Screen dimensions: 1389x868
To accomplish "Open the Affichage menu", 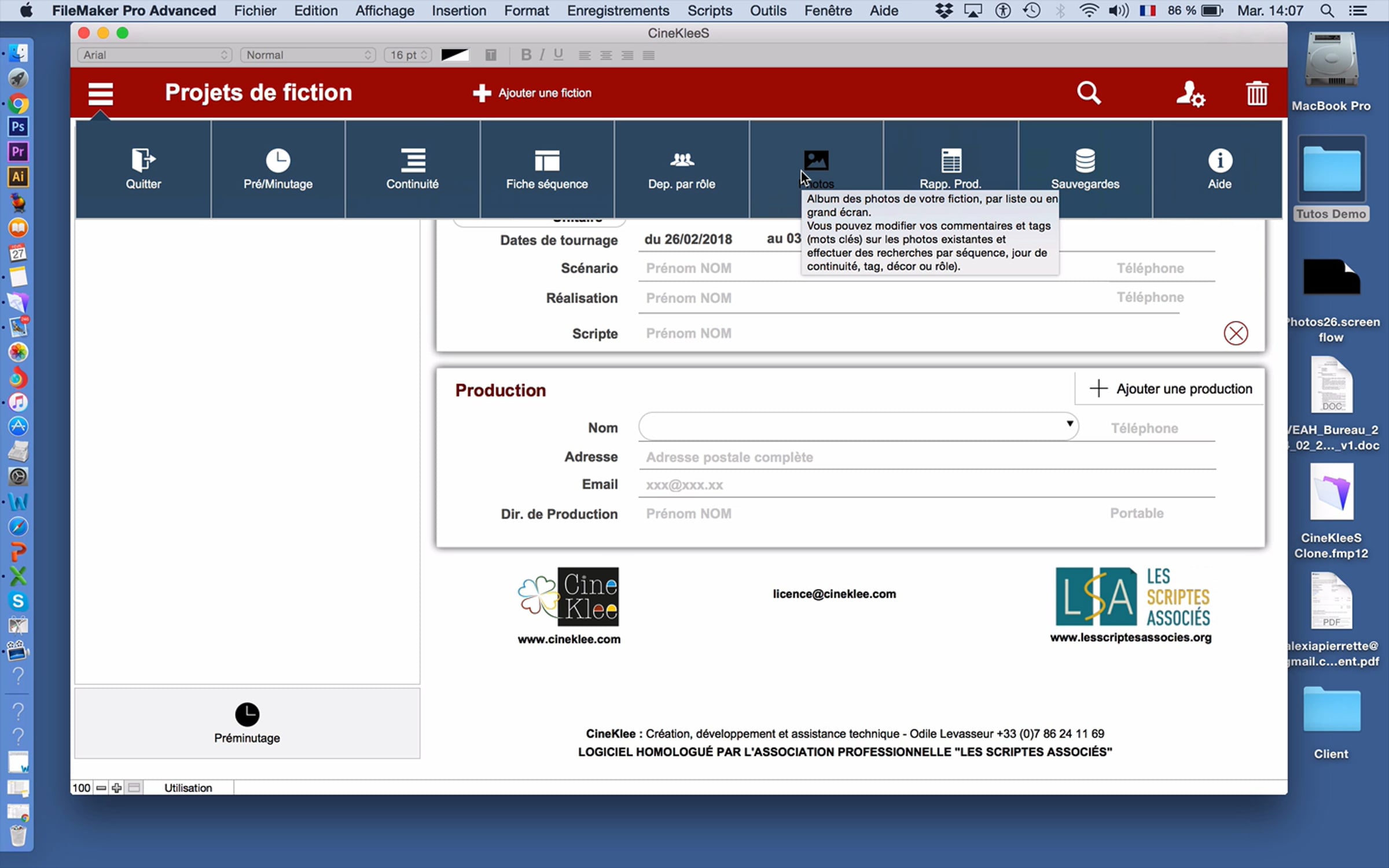I will 385,10.
